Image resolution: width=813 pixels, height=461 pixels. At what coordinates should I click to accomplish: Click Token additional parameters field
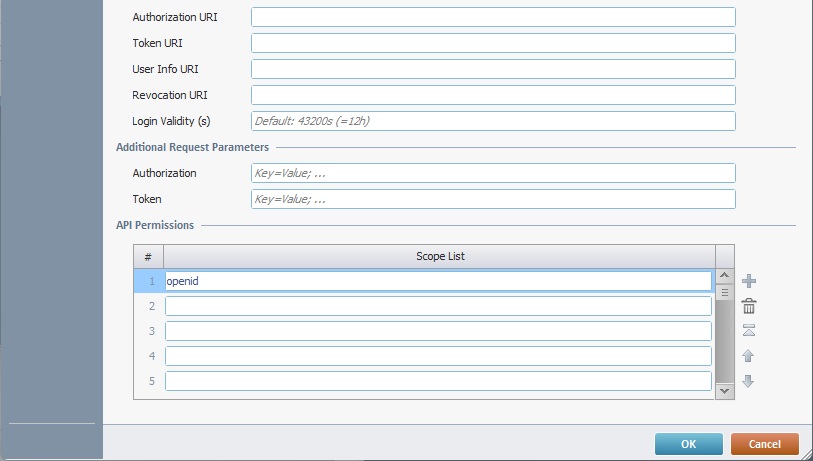tap(493, 199)
